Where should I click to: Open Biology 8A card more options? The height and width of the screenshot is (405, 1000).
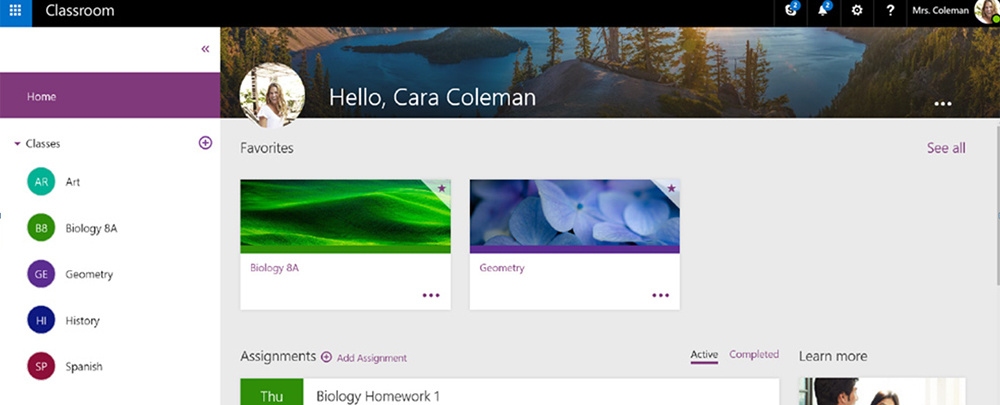[431, 295]
